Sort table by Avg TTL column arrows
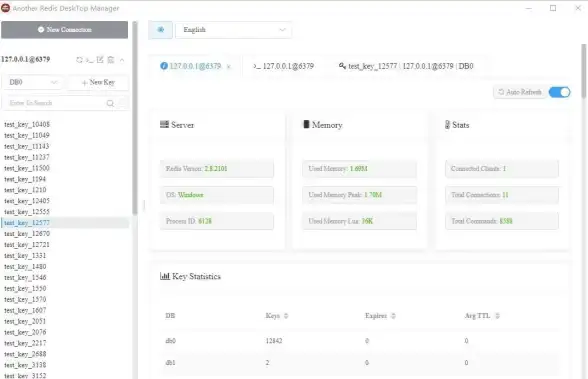The image size is (588, 379). tap(497, 316)
